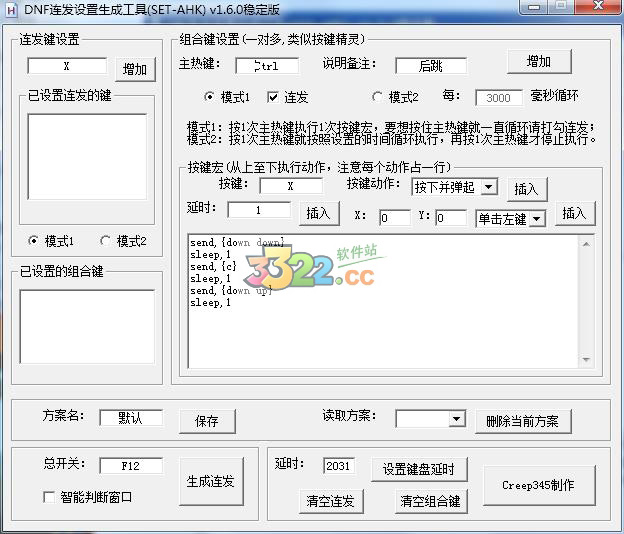The height and width of the screenshot is (534, 624).
Task: Select 模式1 radio in 组合键设置
Action: [x=210, y=97]
